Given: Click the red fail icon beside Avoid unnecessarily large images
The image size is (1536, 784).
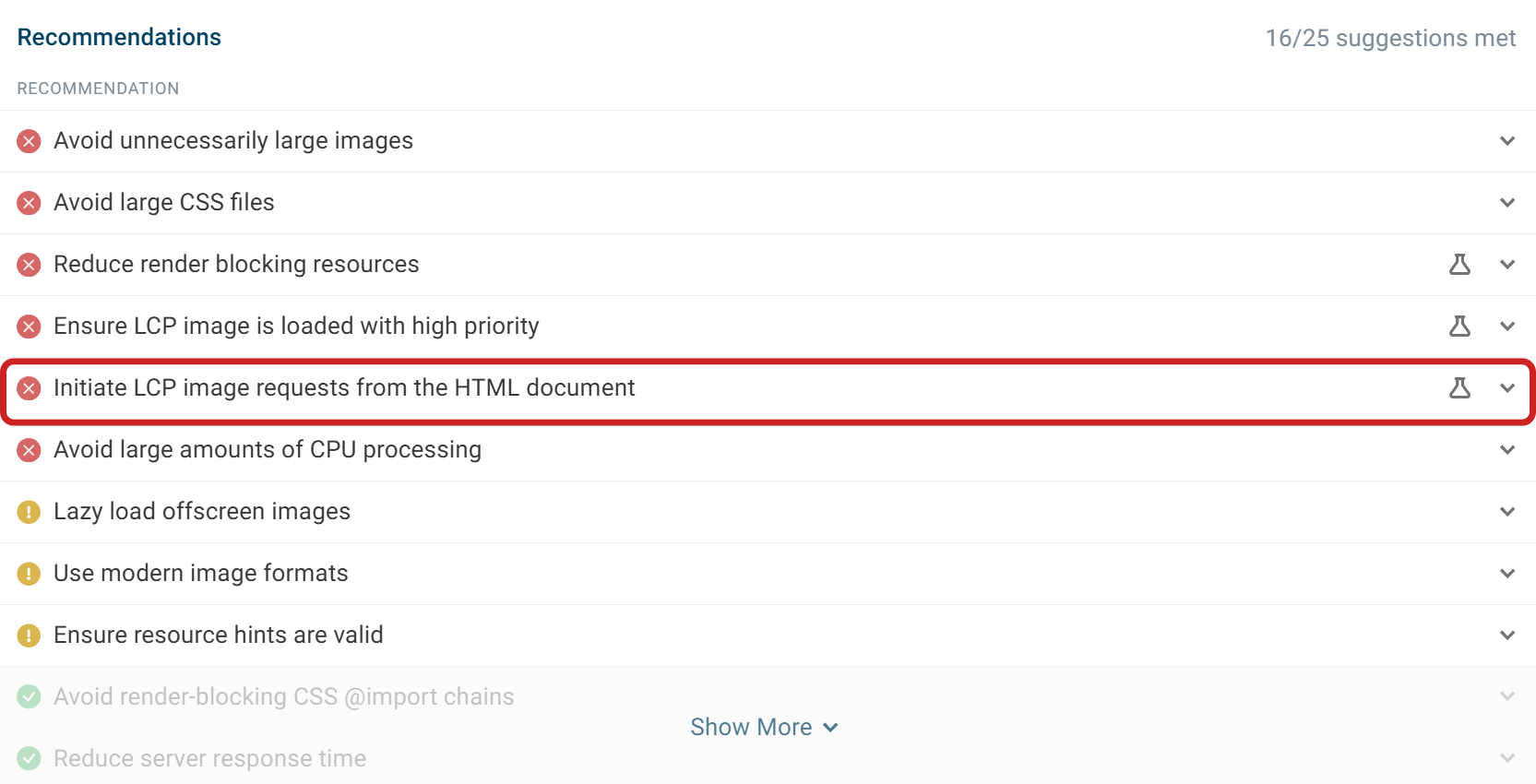Looking at the screenshot, I should point(29,141).
